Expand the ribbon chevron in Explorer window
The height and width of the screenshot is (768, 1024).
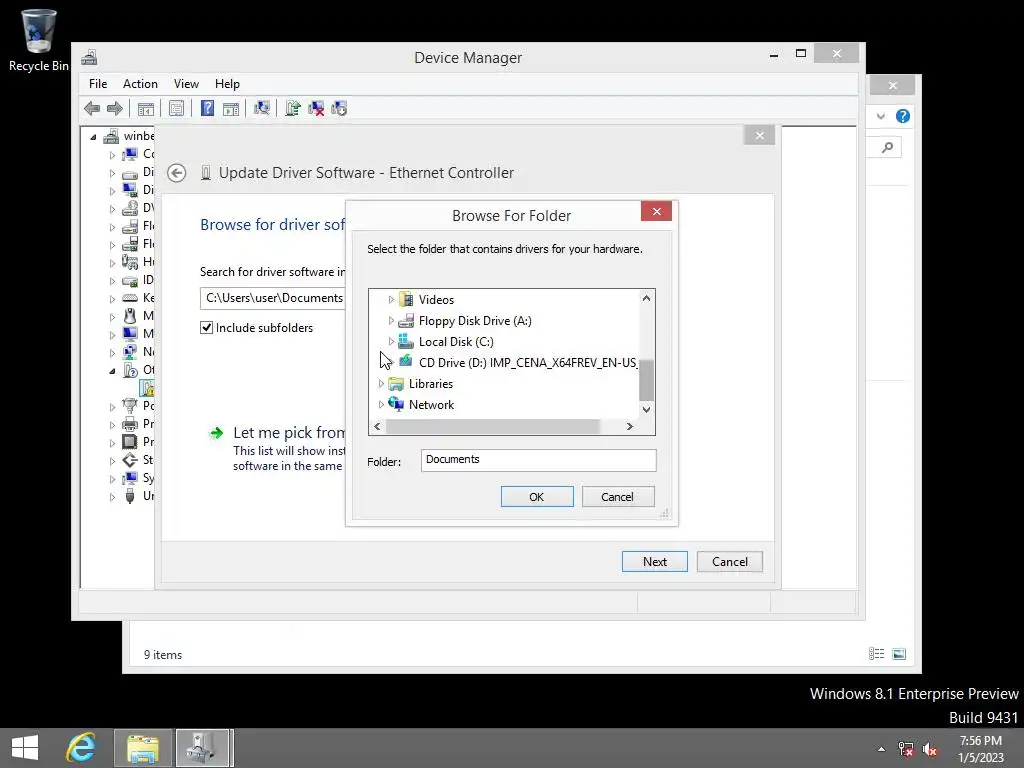click(x=881, y=116)
